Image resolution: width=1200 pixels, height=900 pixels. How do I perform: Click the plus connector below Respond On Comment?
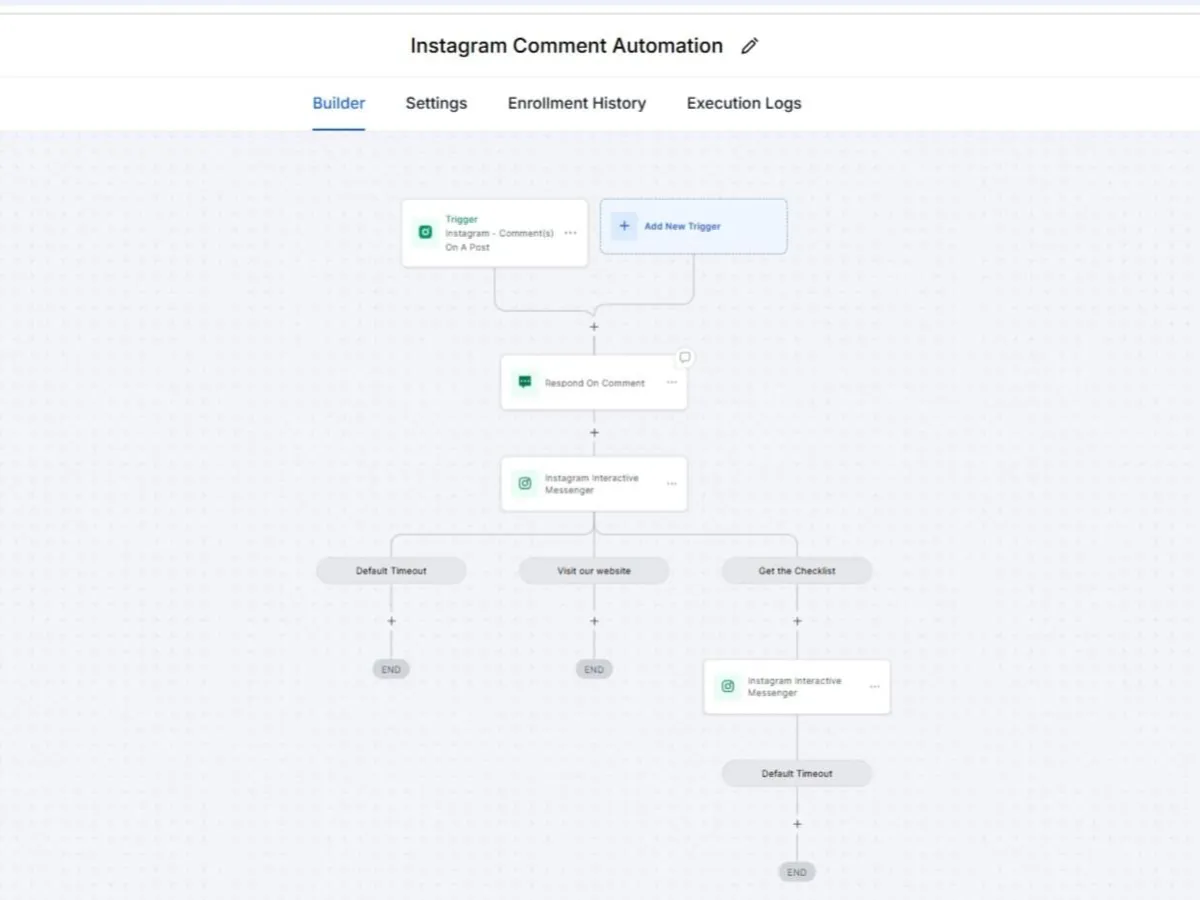click(x=594, y=433)
